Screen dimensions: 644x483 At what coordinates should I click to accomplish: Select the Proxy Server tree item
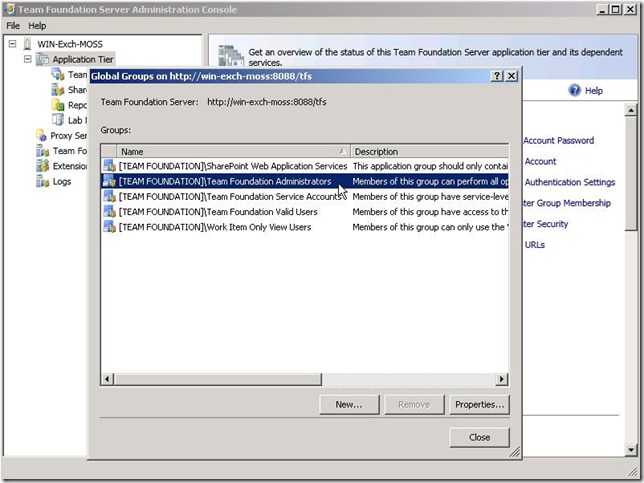[68, 136]
